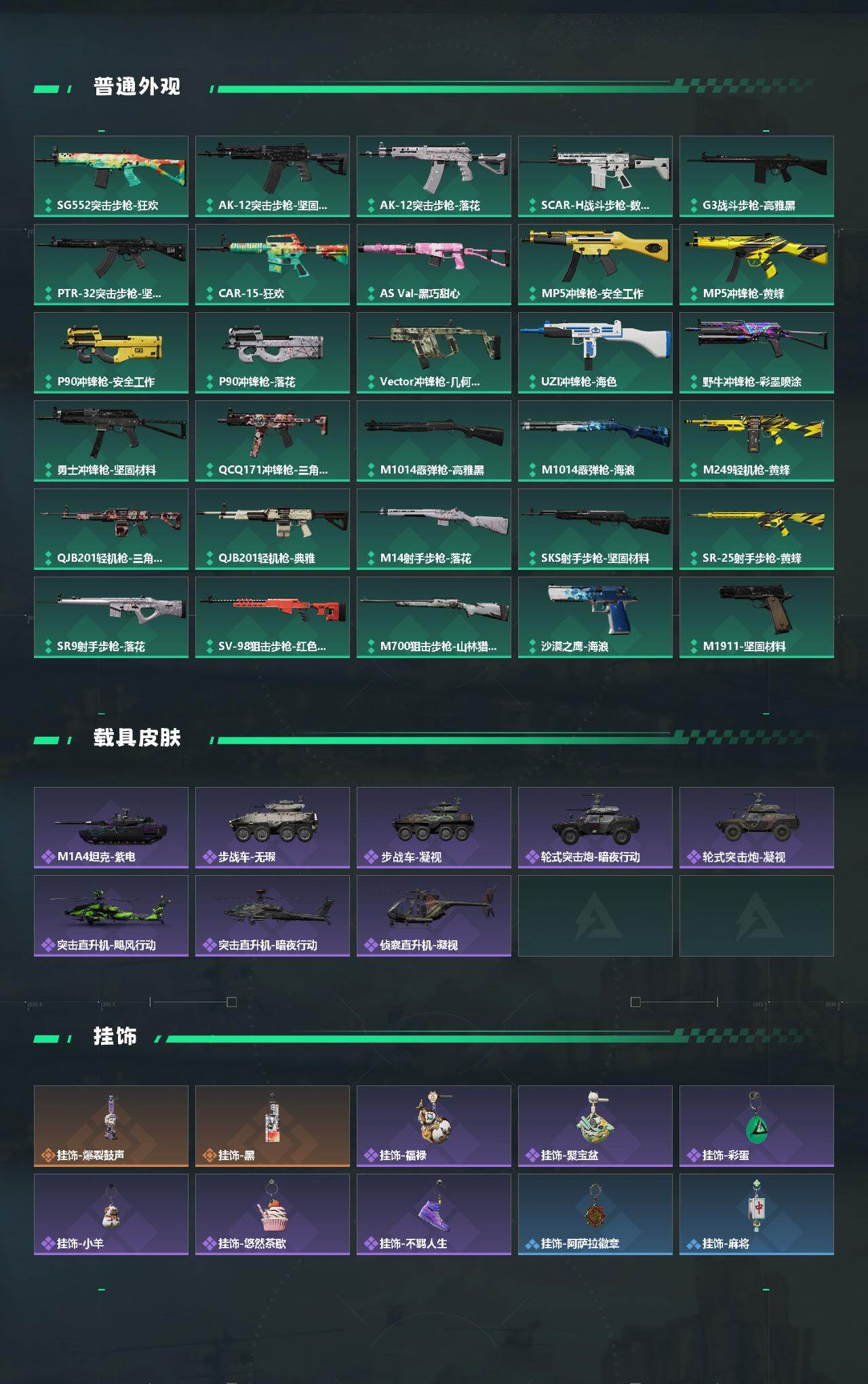Image resolution: width=868 pixels, height=1384 pixels.
Task: Open the 挂饰-阿萨拉徽章 badge charm
Action: [x=595, y=1214]
